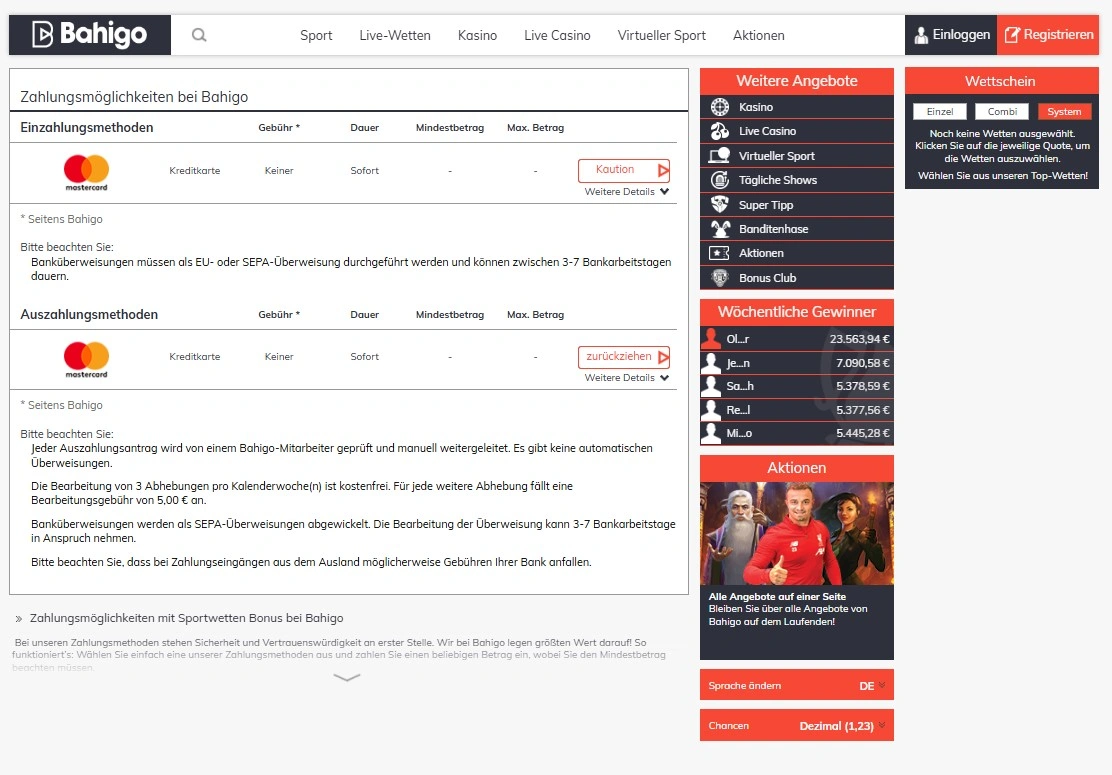The image size is (1112, 775).
Task: Select the avatar icon of winner Re...l
Action: tap(711, 409)
